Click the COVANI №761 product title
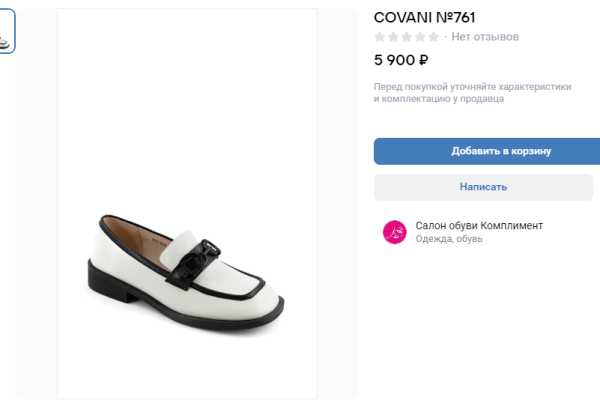 424,17
